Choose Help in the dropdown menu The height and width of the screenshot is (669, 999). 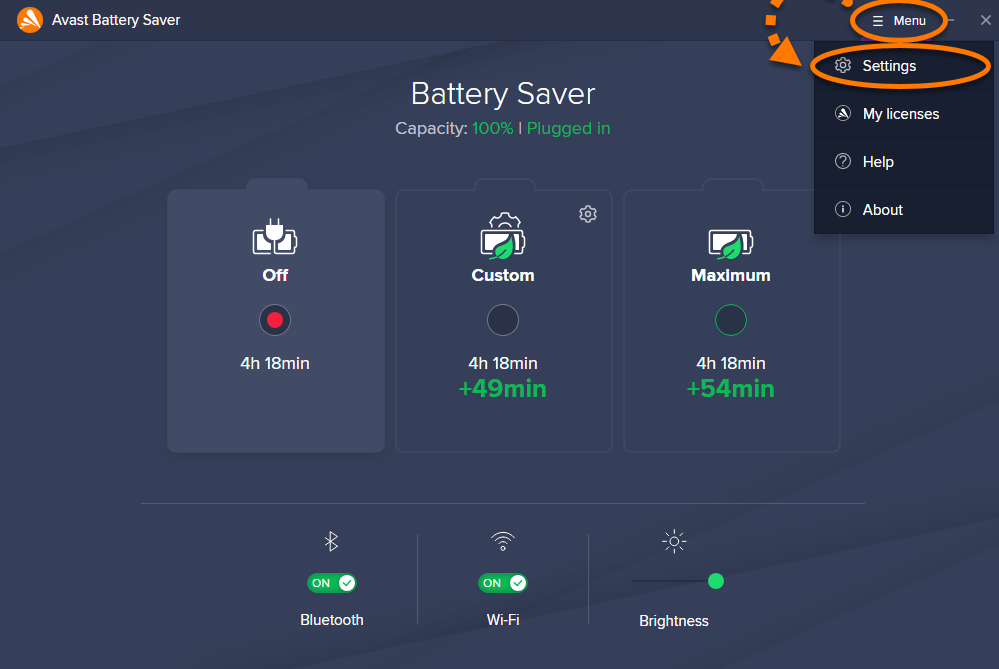click(x=903, y=161)
